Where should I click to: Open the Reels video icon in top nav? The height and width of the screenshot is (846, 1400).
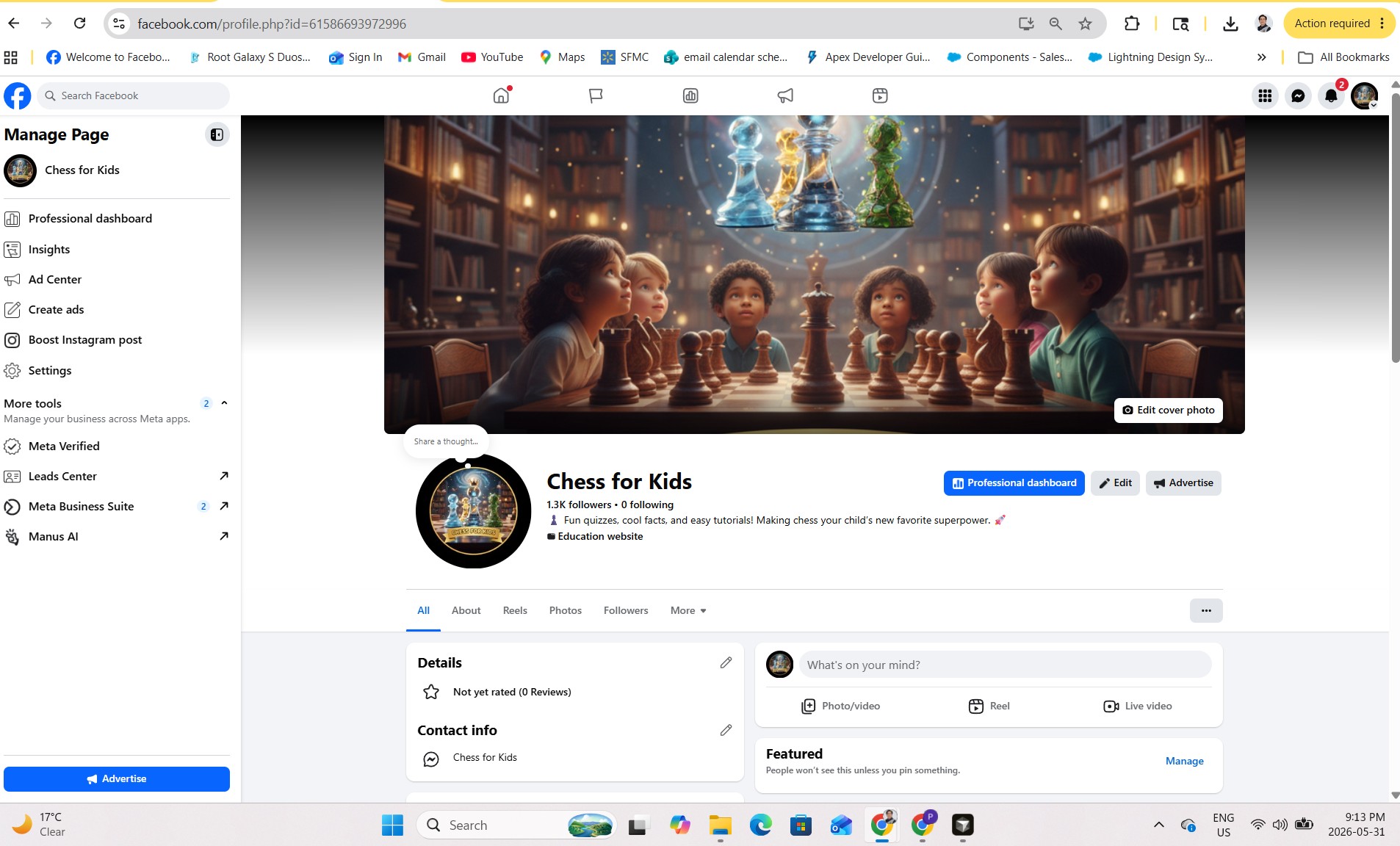click(880, 95)
